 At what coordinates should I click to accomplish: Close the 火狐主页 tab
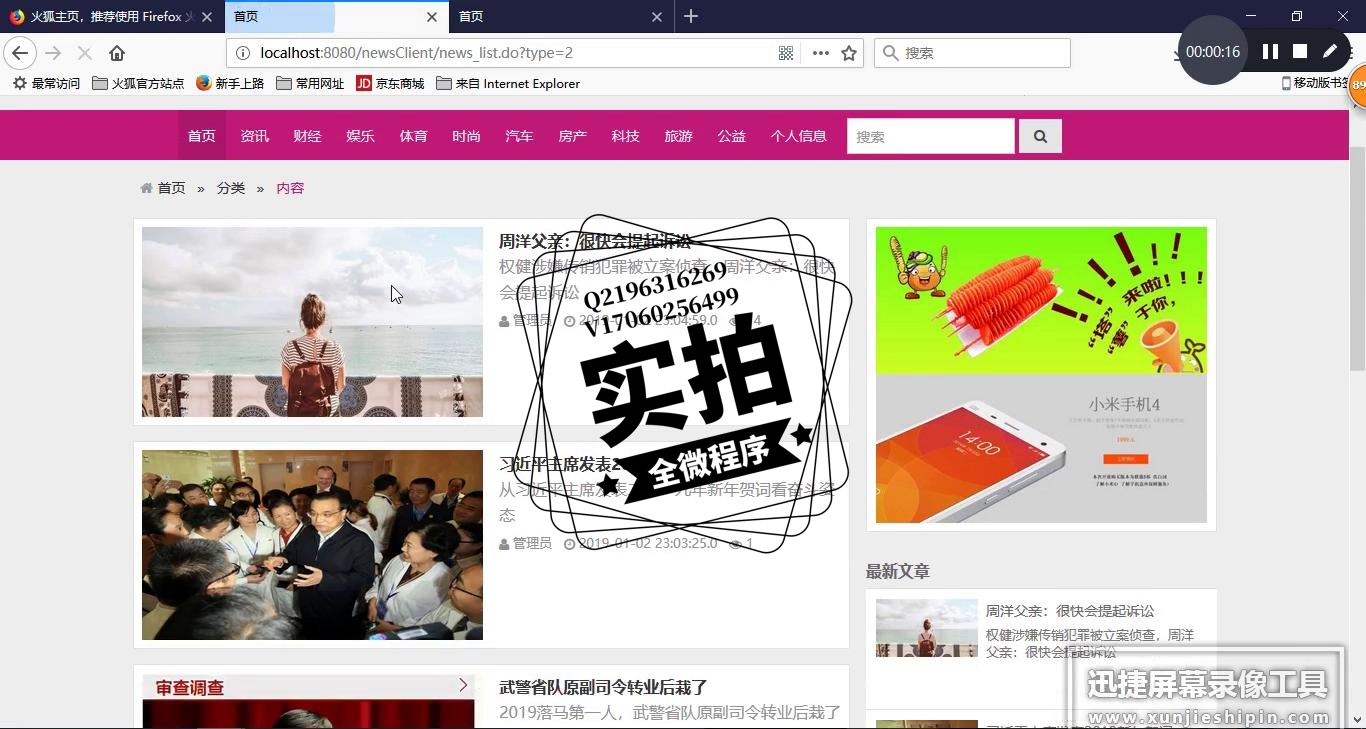pos(207,17)
